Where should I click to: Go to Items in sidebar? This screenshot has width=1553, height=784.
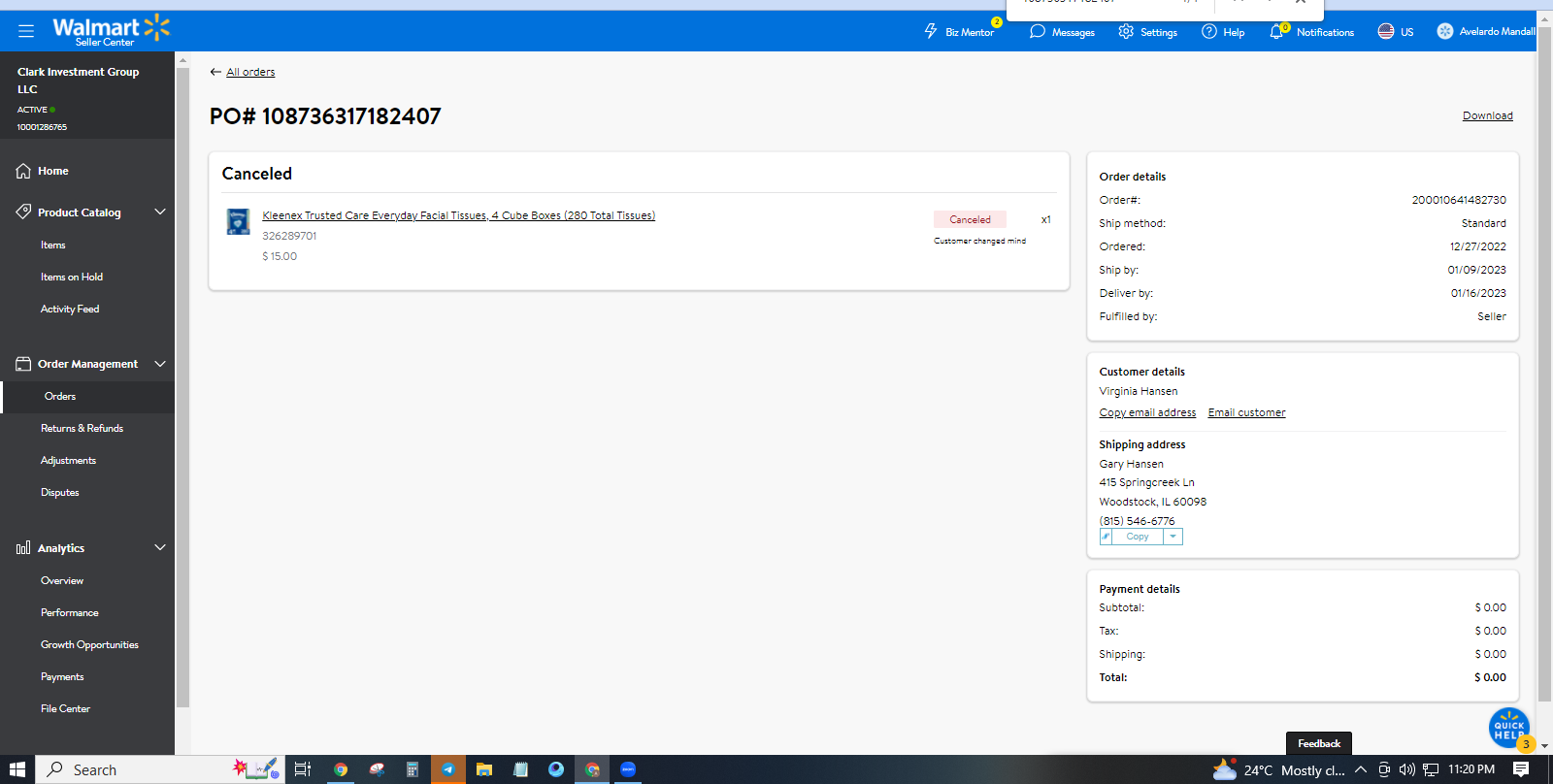click(53, 245)
